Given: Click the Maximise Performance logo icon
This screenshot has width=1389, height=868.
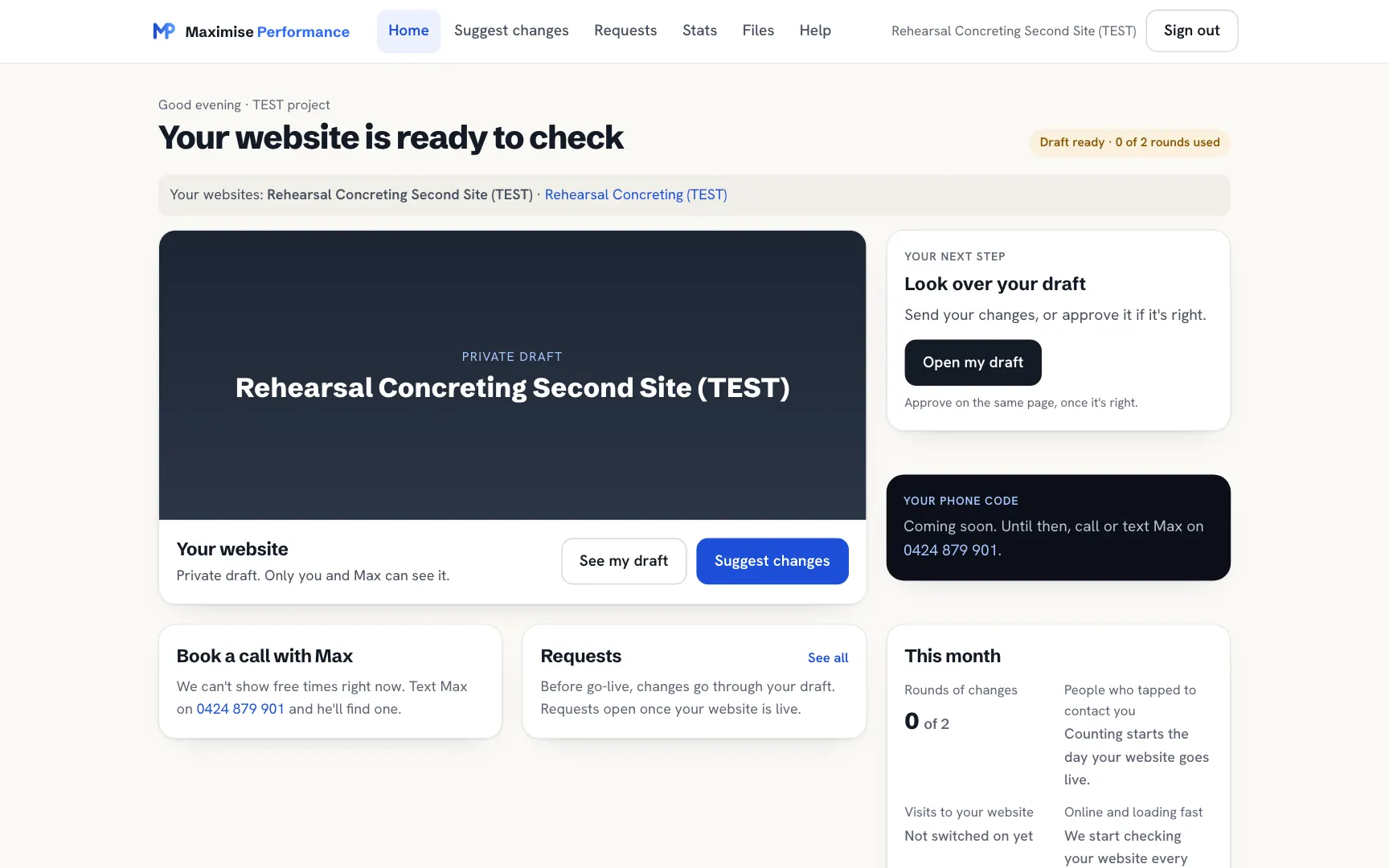Looking at the screenshot, I should pos(164,31).
